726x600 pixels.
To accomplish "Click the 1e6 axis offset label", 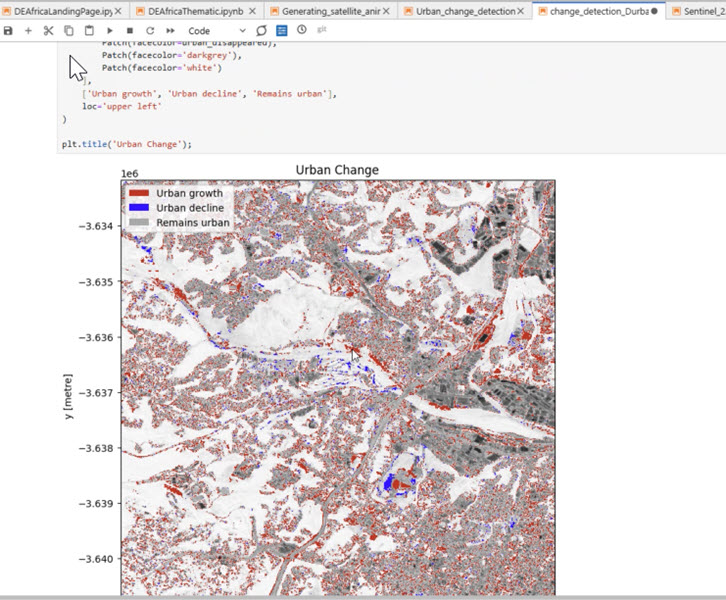I will 130,174.
